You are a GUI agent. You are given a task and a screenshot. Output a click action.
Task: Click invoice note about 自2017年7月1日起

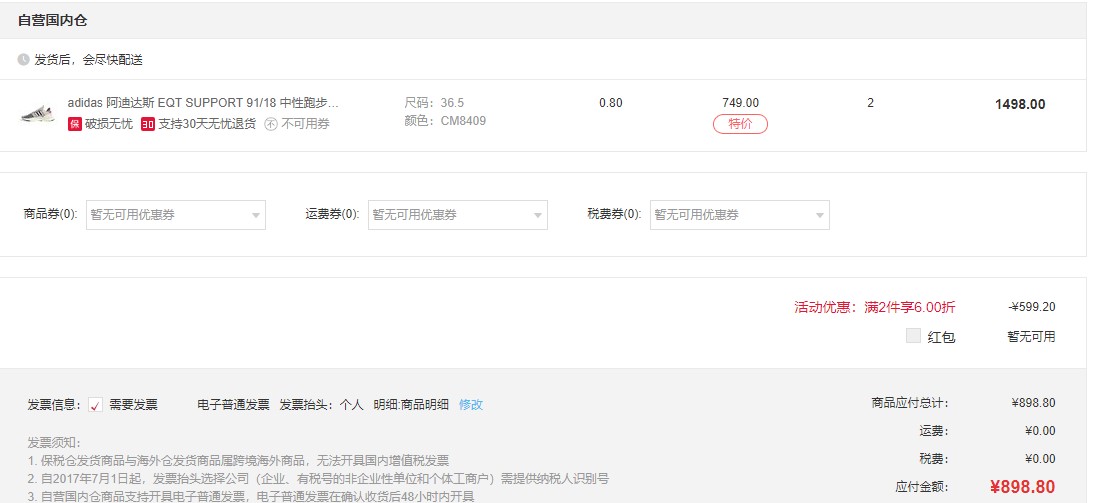(x=318, y=478)
